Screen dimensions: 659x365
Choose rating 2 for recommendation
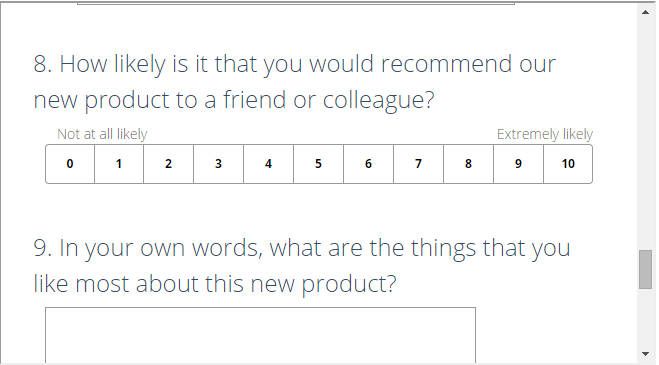click(169, 164)
